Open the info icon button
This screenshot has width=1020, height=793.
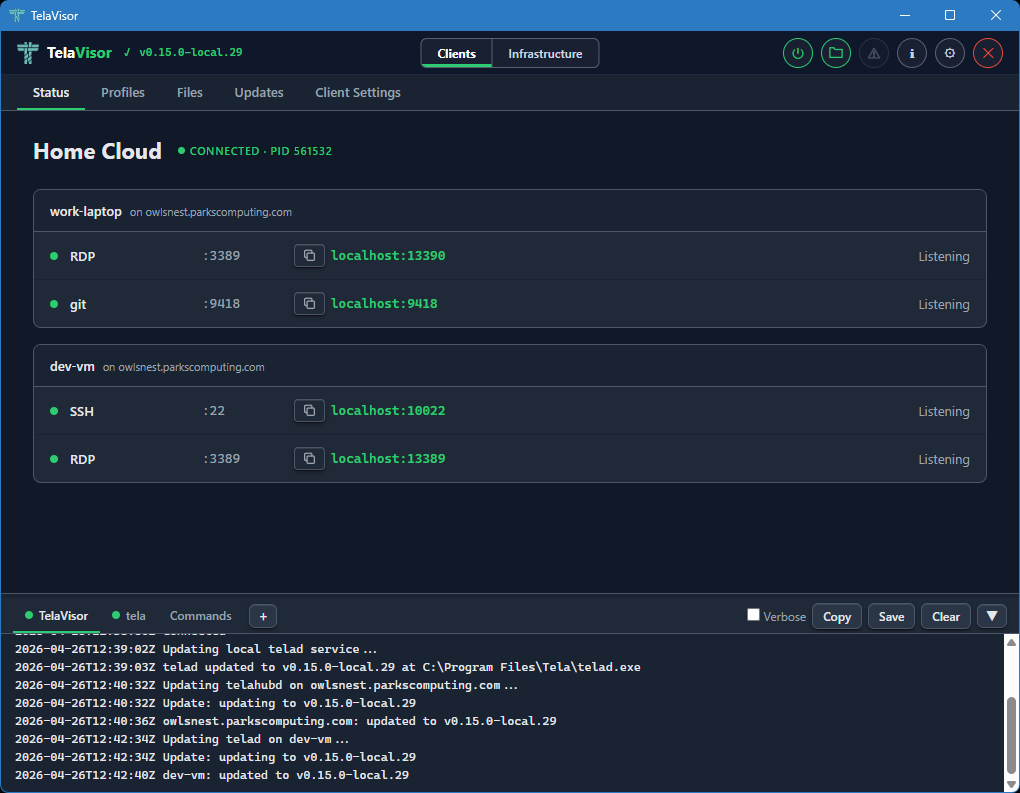pyautogui.click(x=912, y=53)
